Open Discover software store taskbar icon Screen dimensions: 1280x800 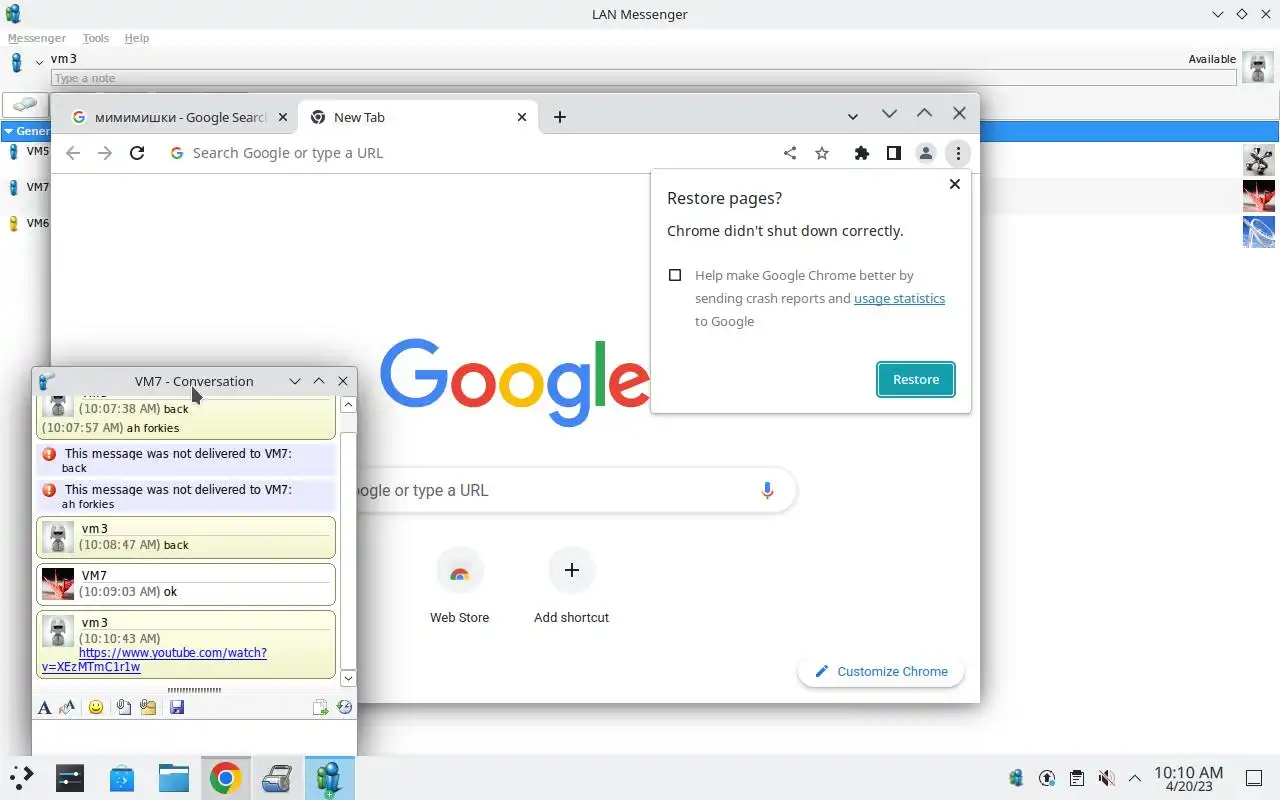122,778
